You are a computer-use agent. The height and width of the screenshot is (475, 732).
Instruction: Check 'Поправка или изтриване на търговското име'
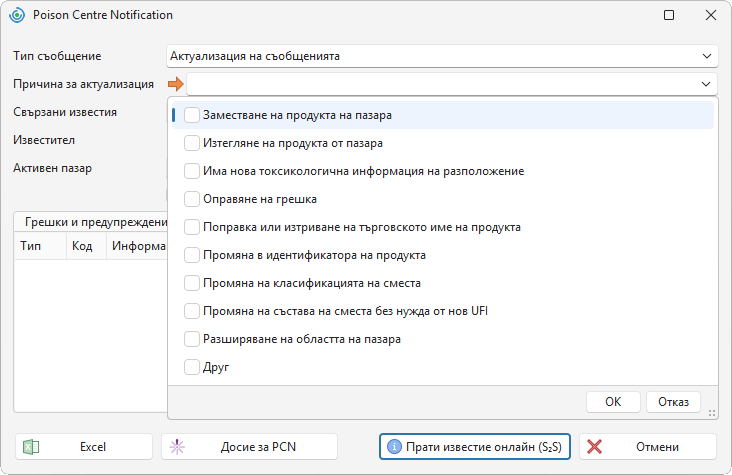[x=192, y=227]
